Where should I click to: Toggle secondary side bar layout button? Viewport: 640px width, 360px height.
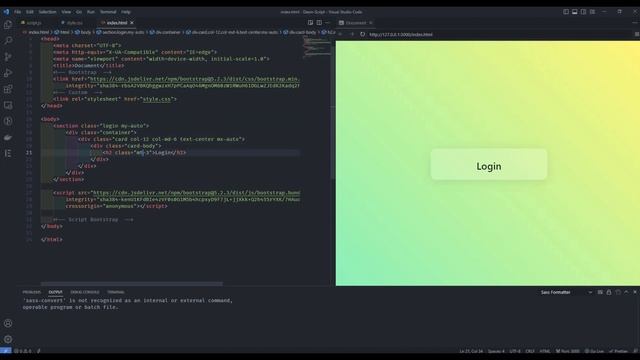(x=583, y=12)
